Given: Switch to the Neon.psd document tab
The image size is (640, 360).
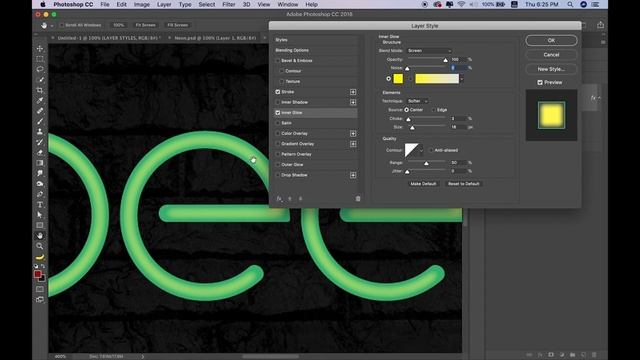Looking at the screenshot, I should pyautogui.click(x=215, y=38).
